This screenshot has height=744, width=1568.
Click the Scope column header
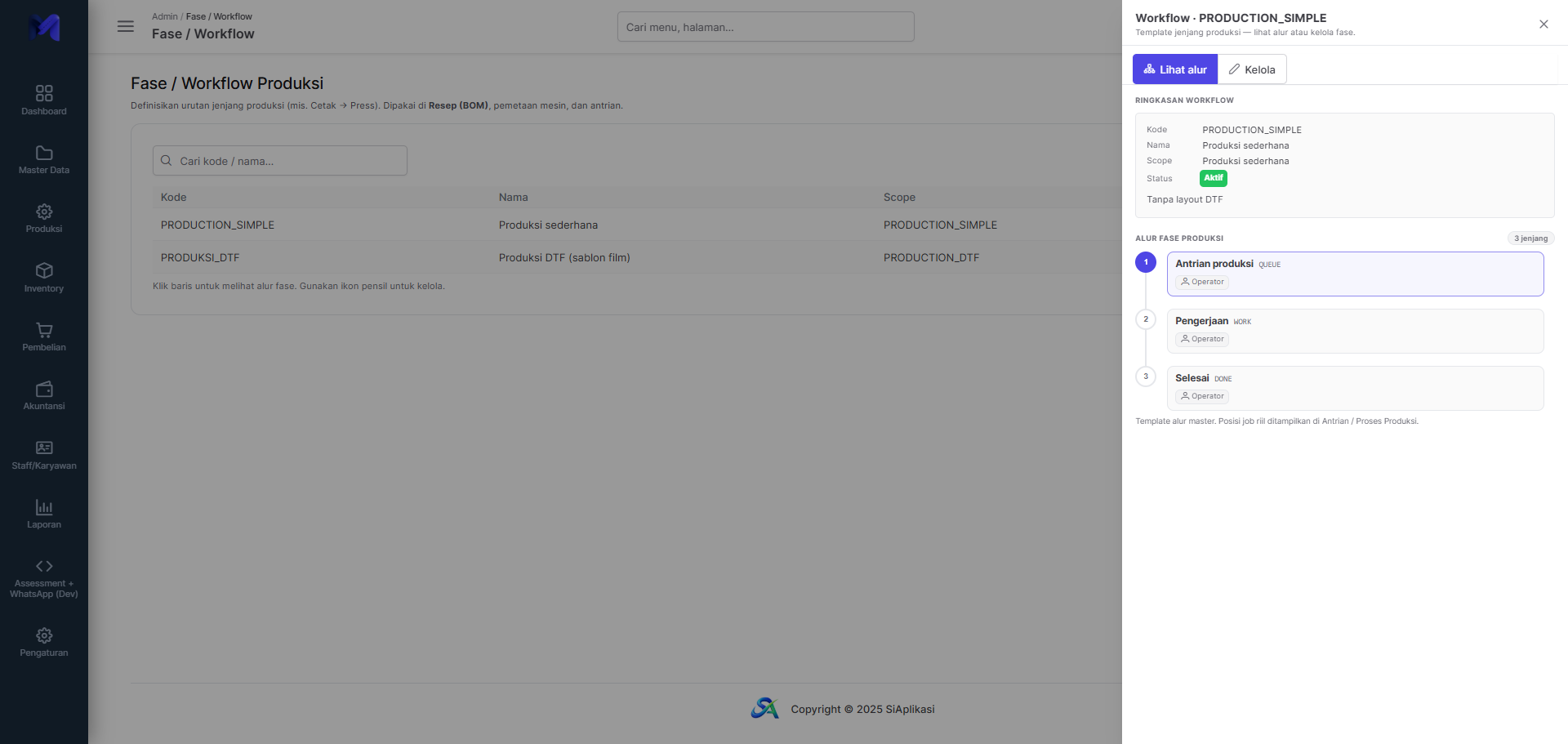(899, 197)
